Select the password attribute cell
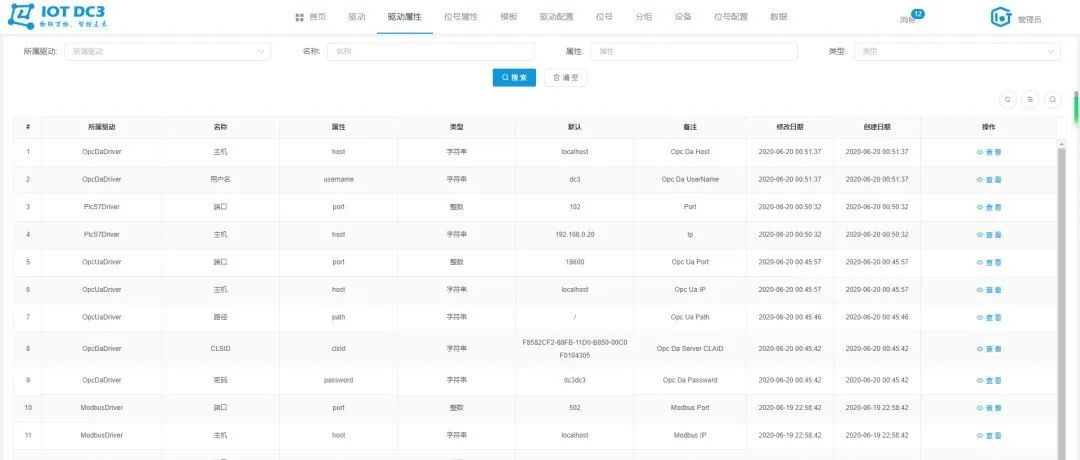This screenshot has height=460, width=1080. coord(338,380)
